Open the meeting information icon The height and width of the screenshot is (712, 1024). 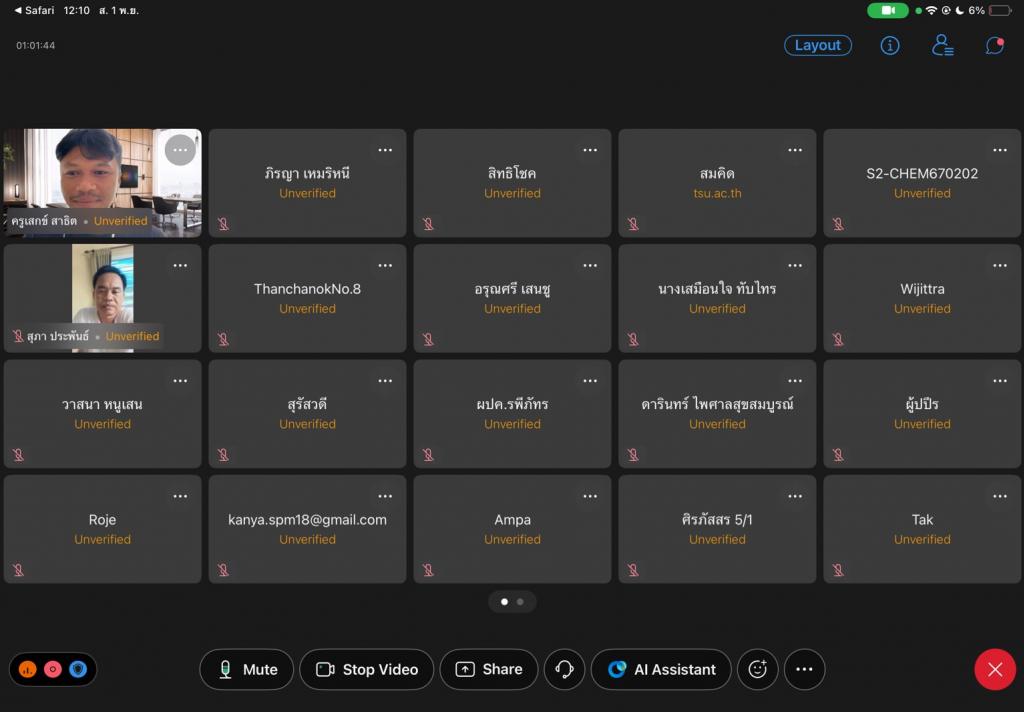[x=889, y=45]
